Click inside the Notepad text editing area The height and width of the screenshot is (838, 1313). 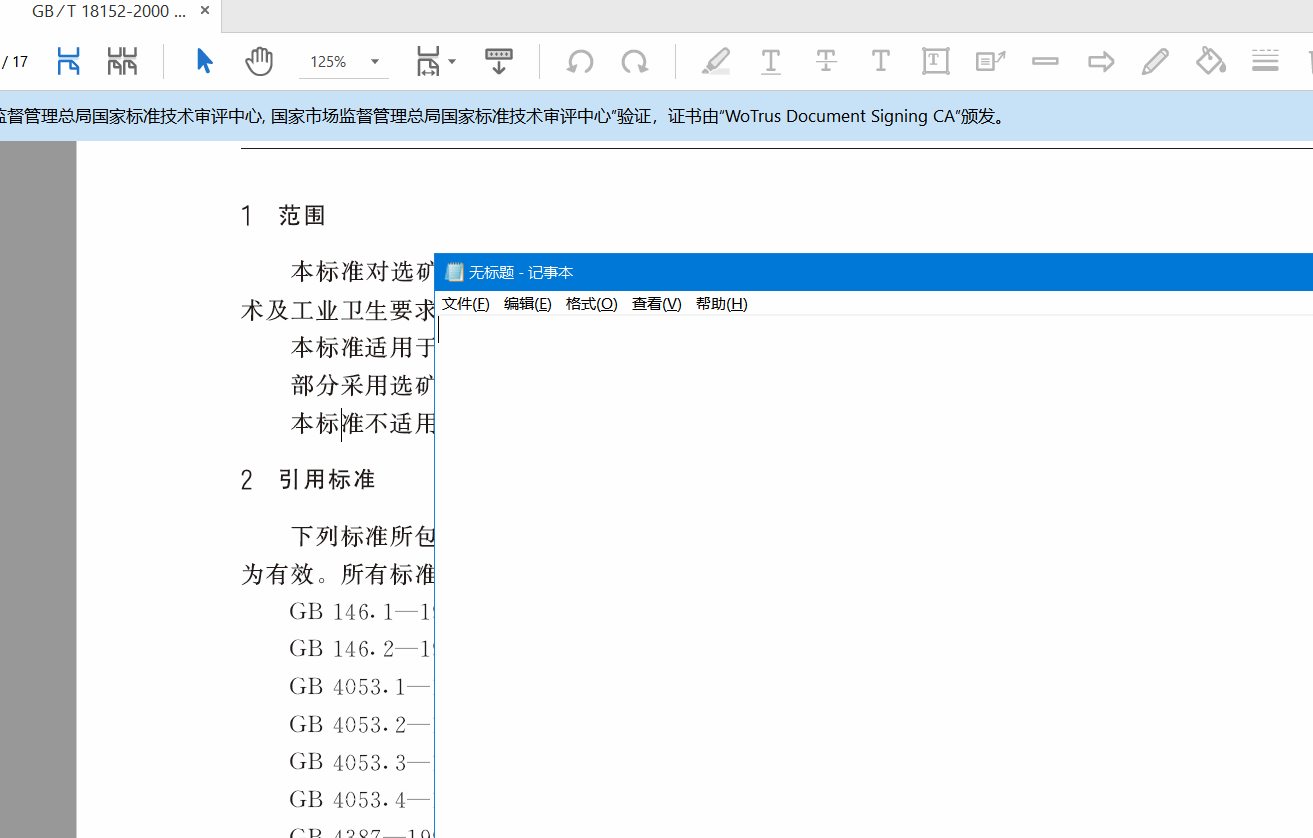point(870,570)
